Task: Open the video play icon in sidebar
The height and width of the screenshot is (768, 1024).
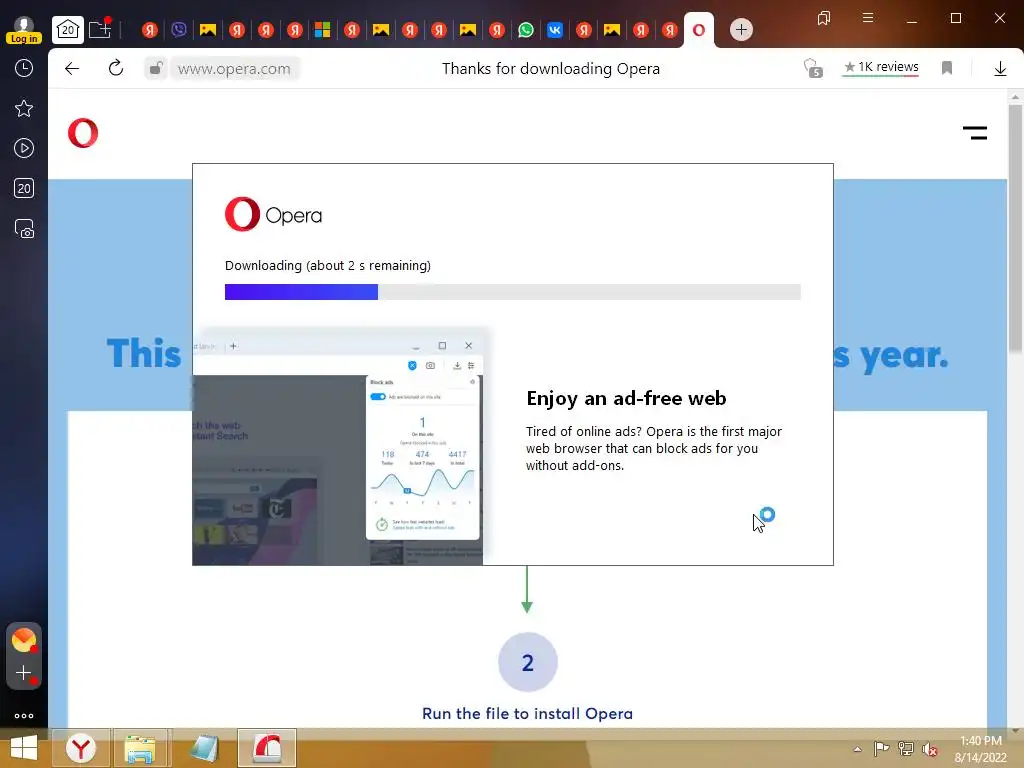Action: coord(24,148)
